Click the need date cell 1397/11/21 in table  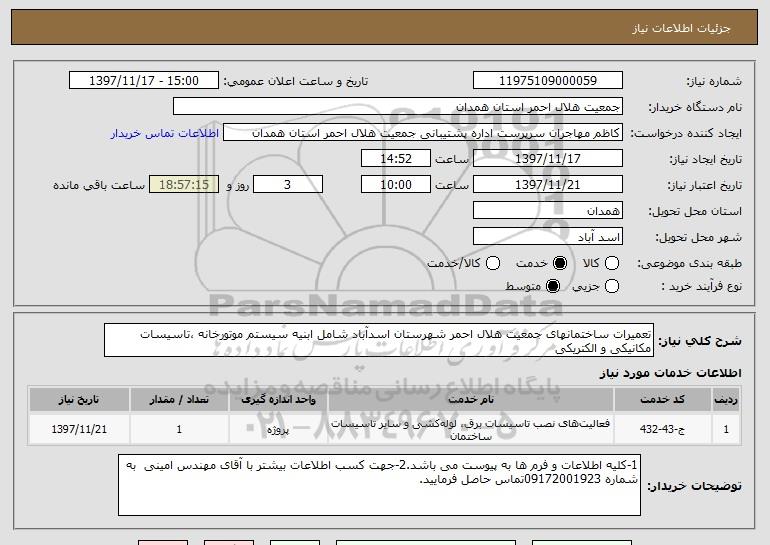click(x=79, y=429)
